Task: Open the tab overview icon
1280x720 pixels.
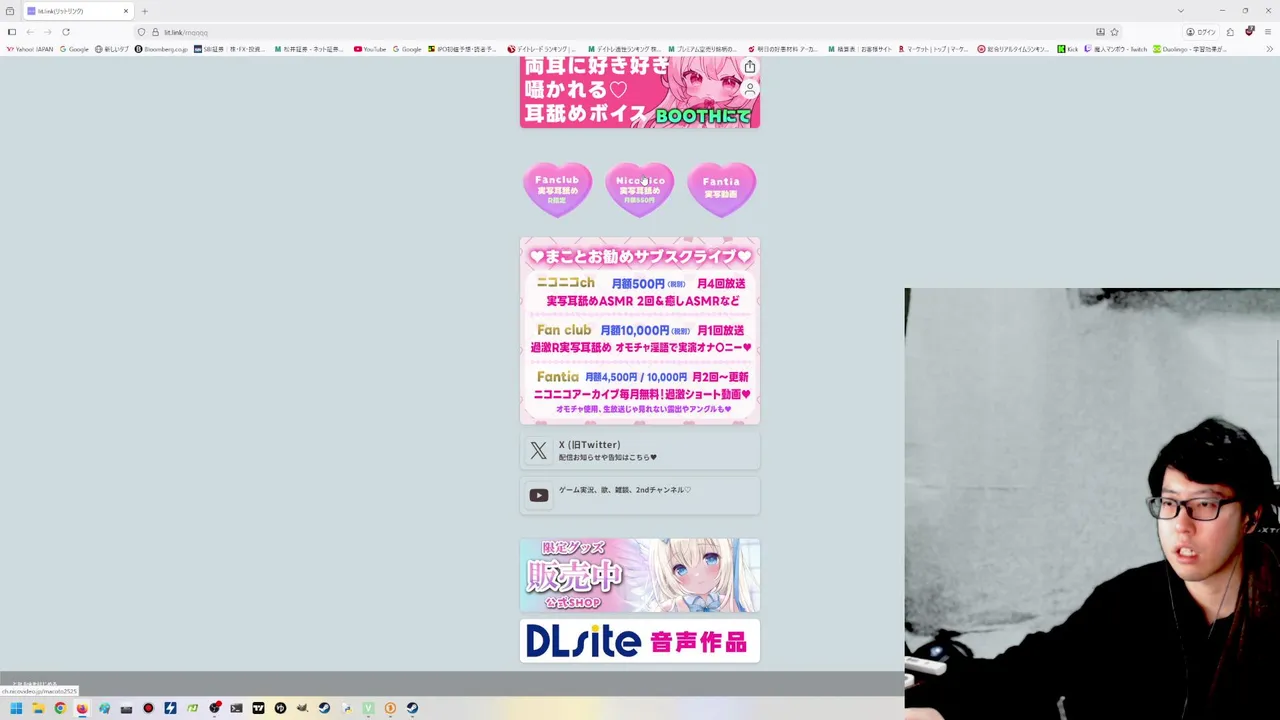Action: pos(10,11)
